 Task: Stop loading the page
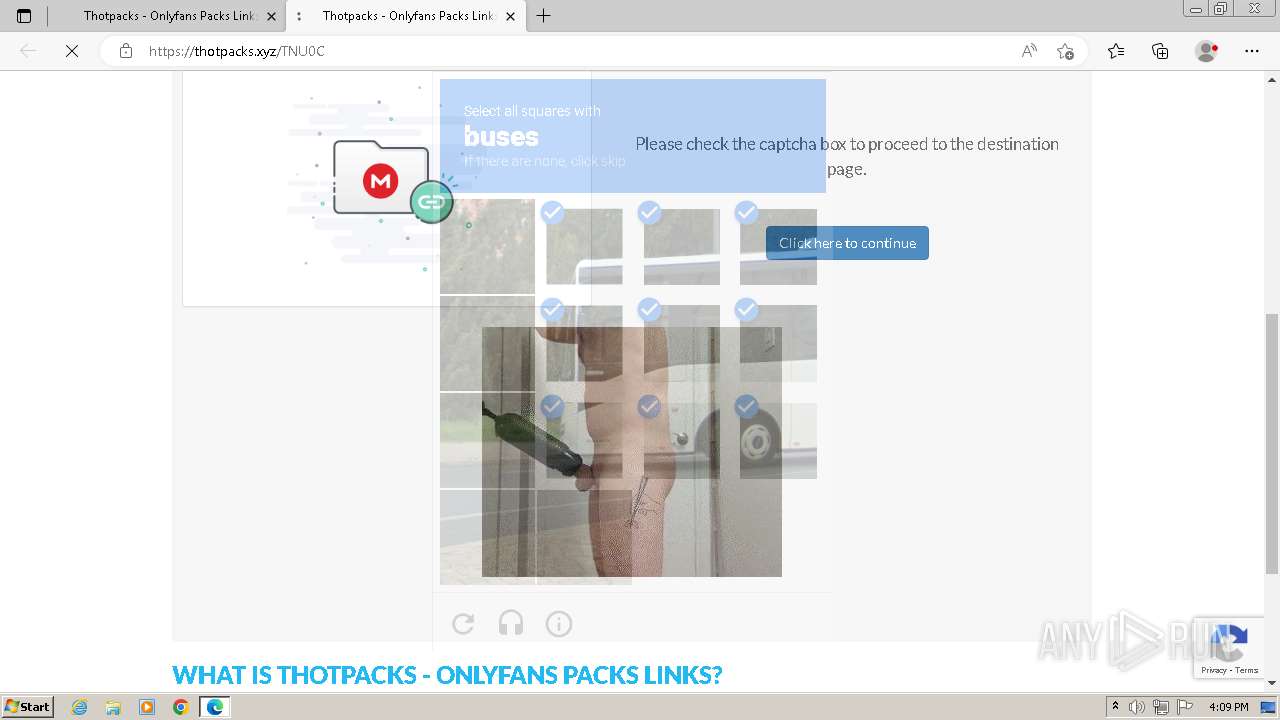[x=72, y=51]
